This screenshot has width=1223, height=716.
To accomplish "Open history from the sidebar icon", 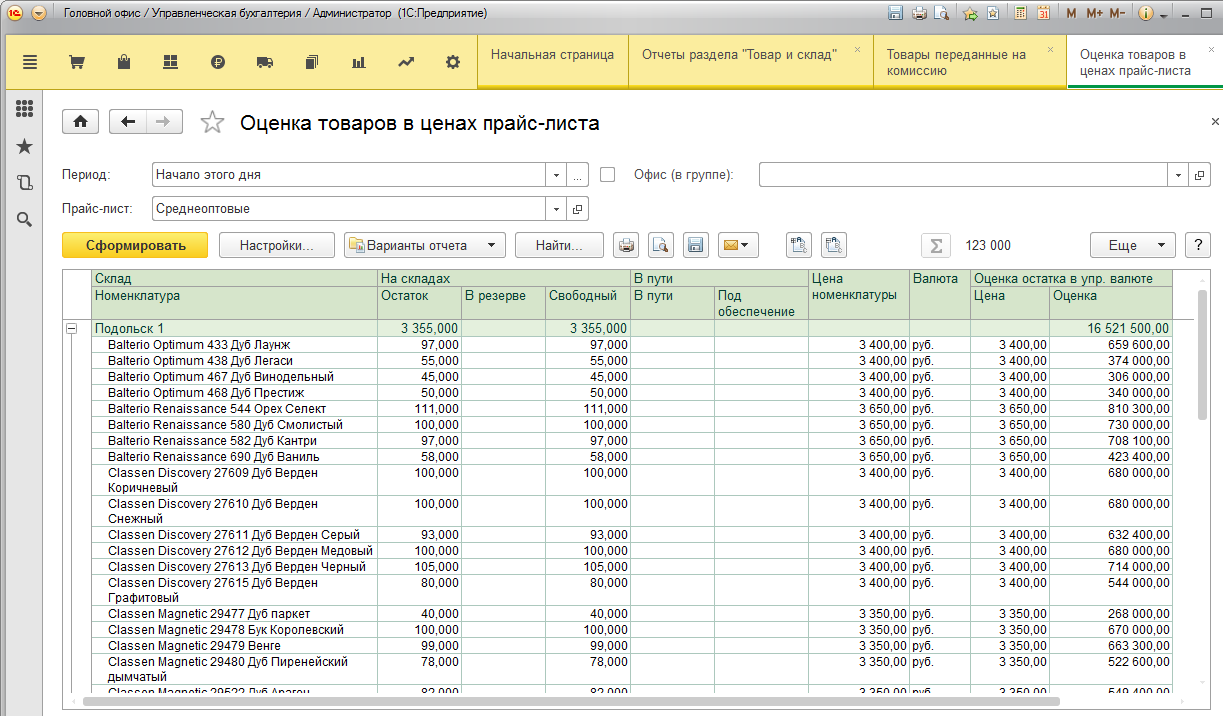I will (x=25, y=182).
